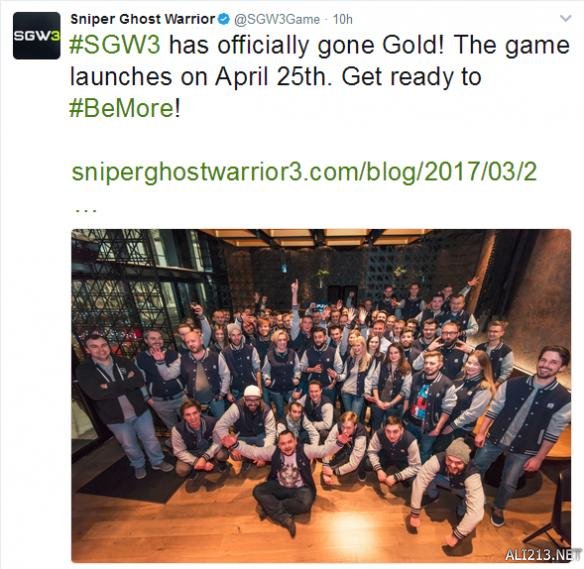
Task: Follow the #BeMore hashtag
Action: (x=122, y=108)
